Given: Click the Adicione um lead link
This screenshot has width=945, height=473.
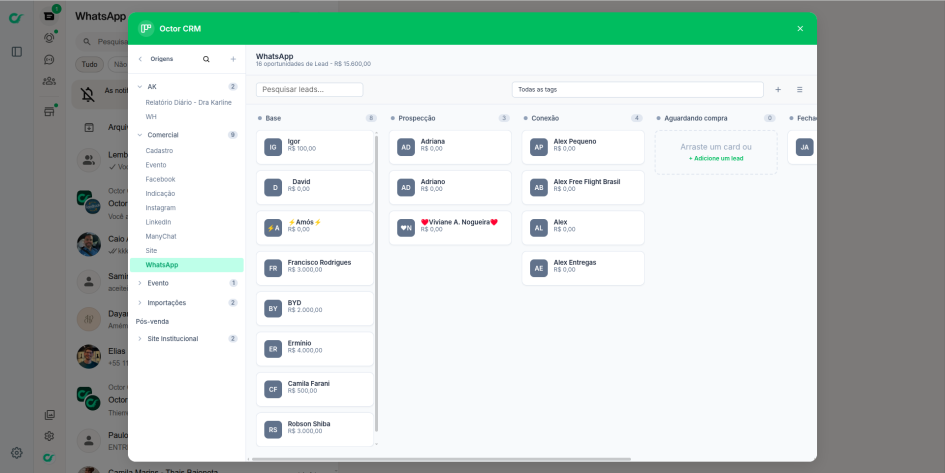Looking at the screenshot, I should [716, 158].
